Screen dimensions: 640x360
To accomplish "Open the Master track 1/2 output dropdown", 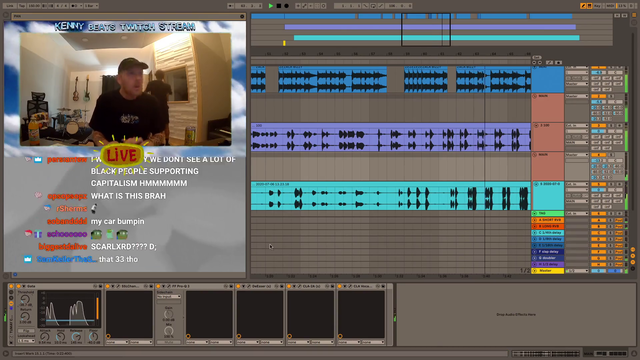I will [x=577, y=271].
